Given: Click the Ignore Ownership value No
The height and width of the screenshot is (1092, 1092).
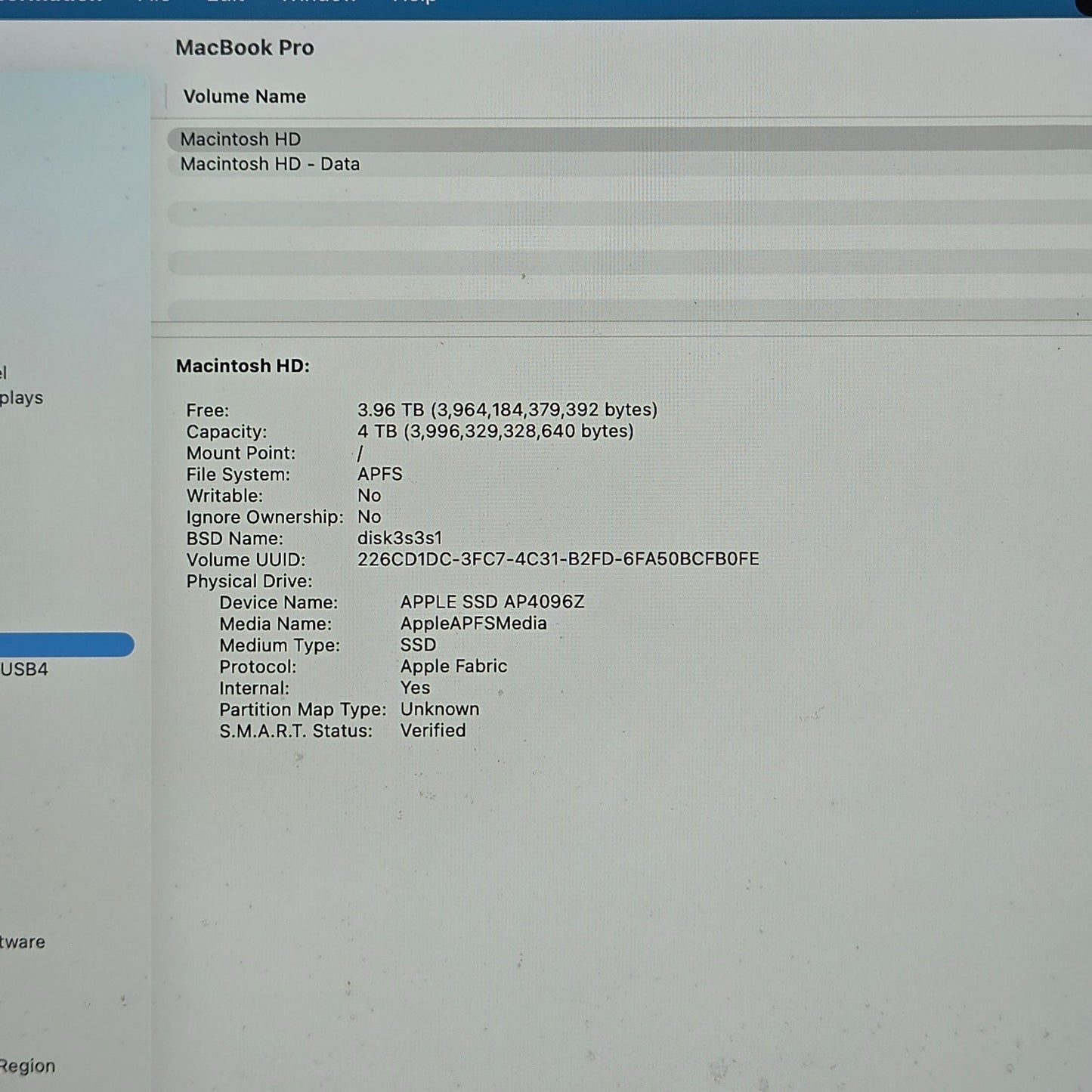Looking at the screenshot, I should tap(369, 517).
